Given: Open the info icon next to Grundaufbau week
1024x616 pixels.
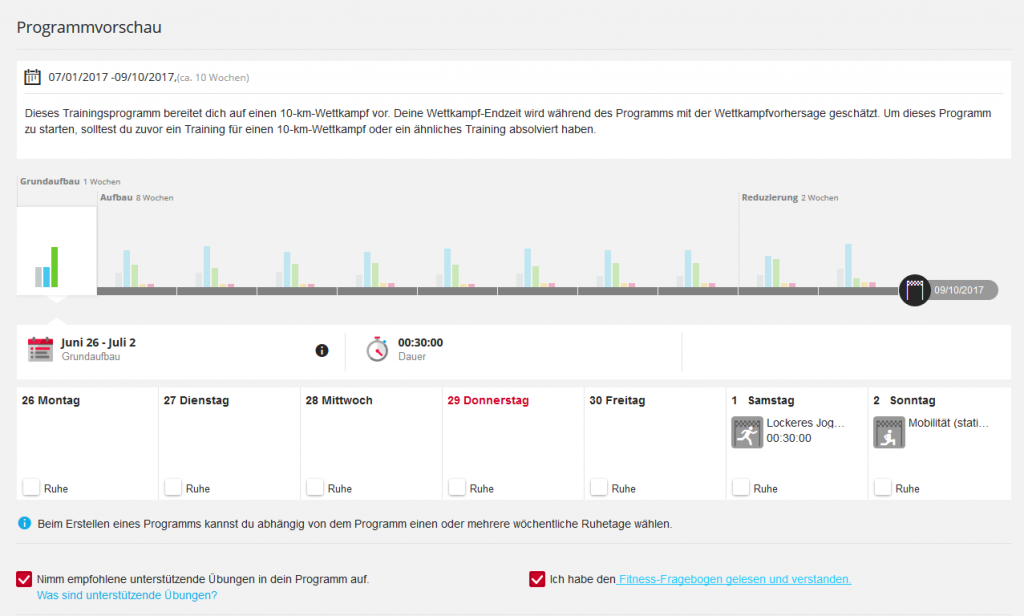Looking at the screenshot, I should click(322, 350).
